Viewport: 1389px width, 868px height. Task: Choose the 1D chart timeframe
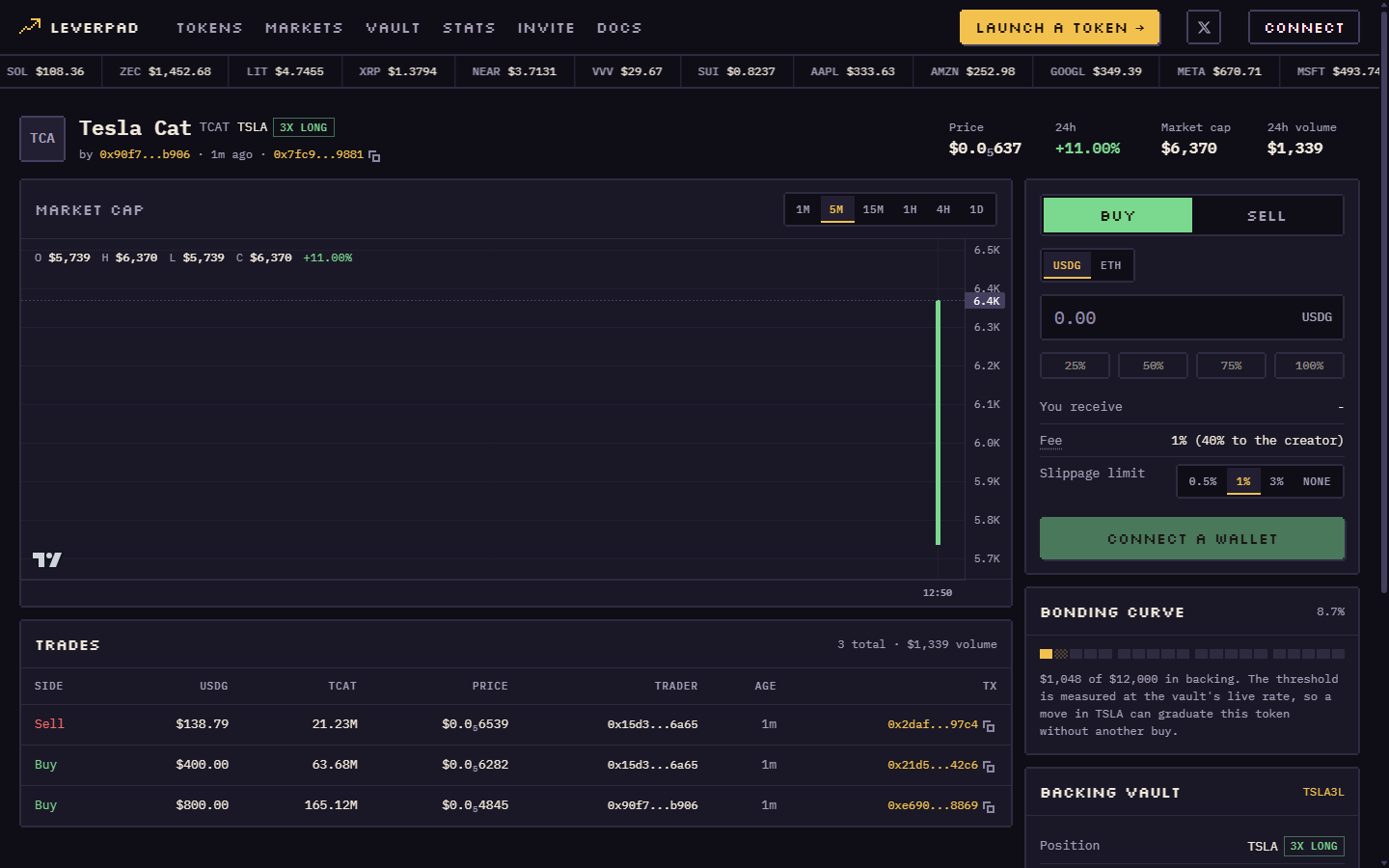click(x=976, y=209)
